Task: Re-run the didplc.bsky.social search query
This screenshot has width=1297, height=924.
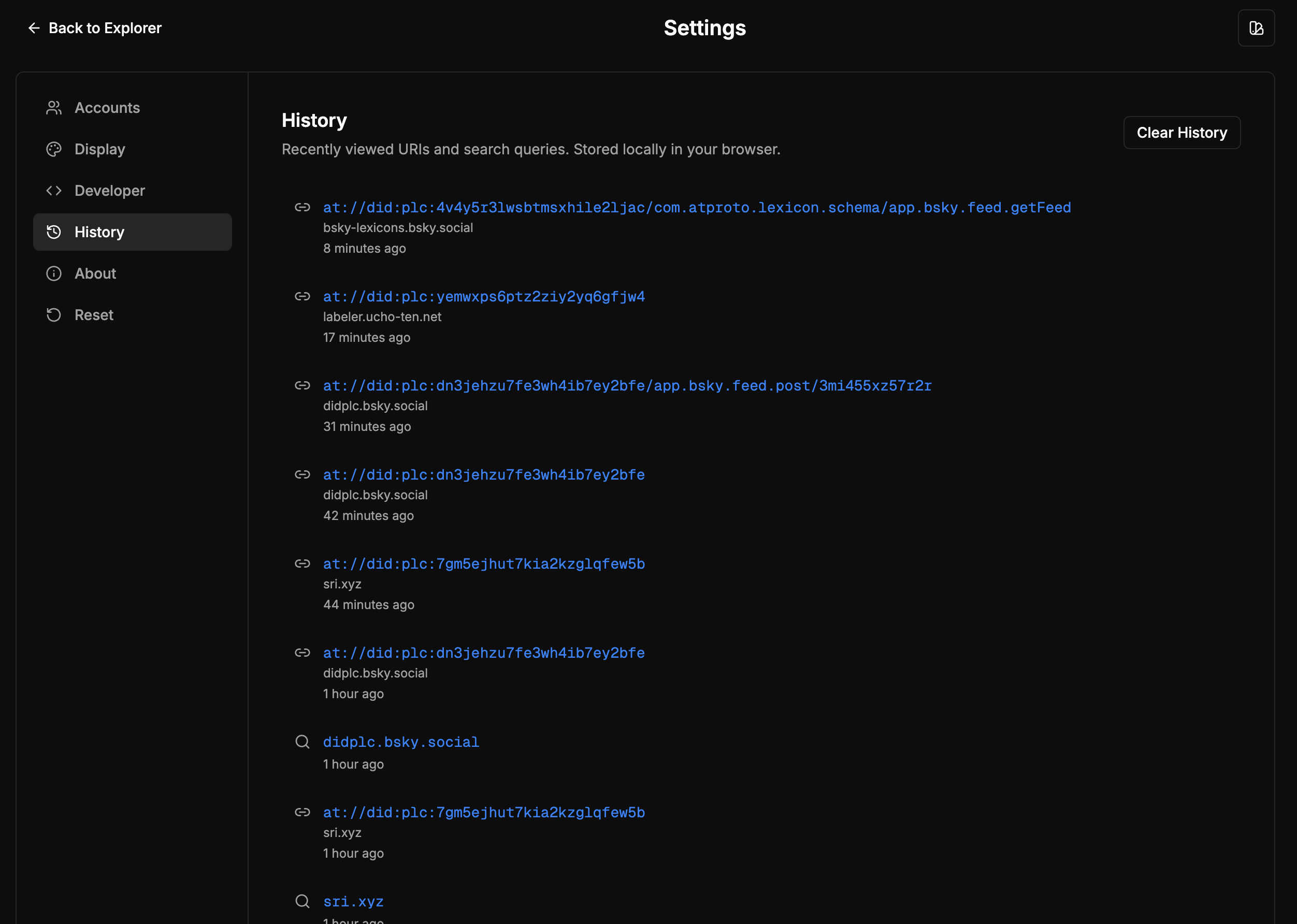Action: pyautogui.click(x=400, y=742)
